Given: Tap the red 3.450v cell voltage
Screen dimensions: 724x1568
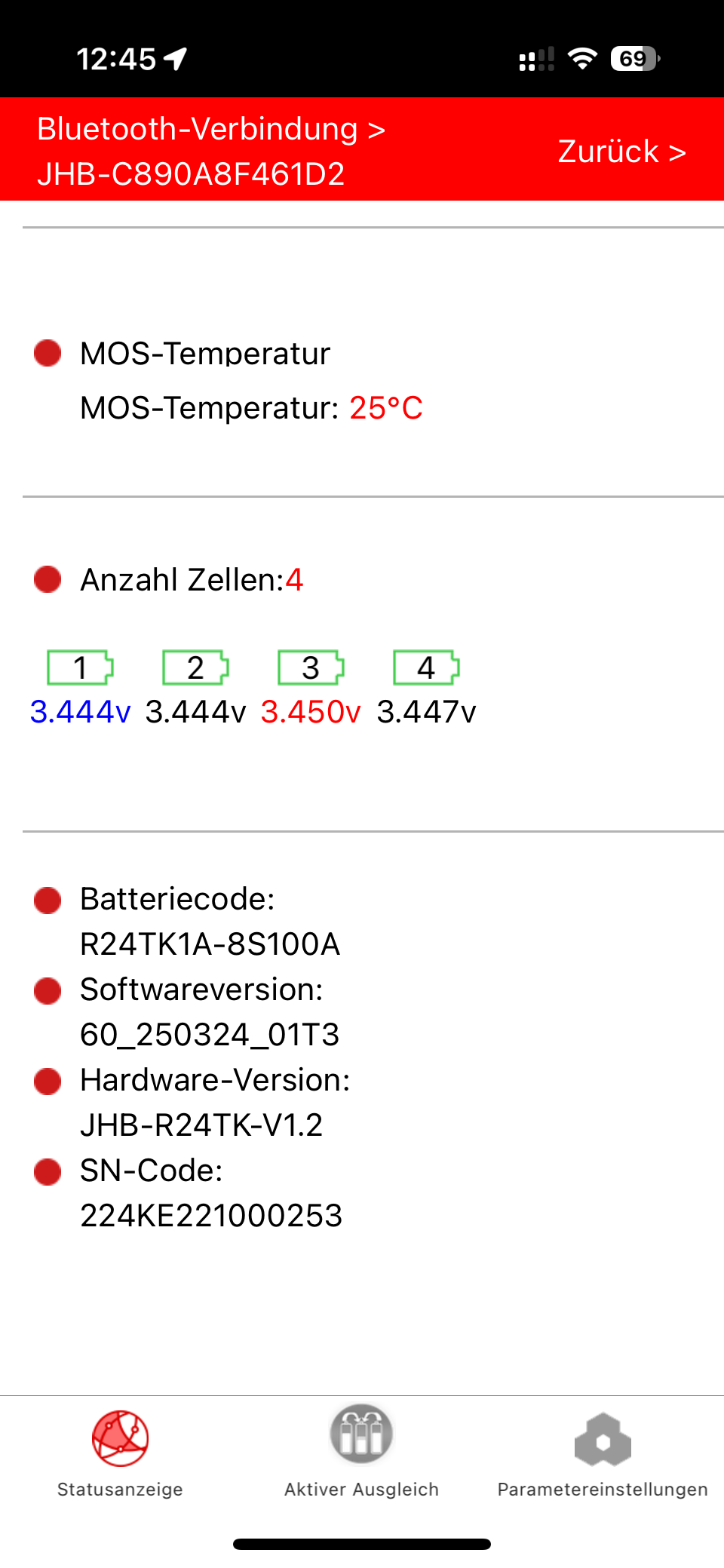Looking at the screenshot, I should point(311,712).
